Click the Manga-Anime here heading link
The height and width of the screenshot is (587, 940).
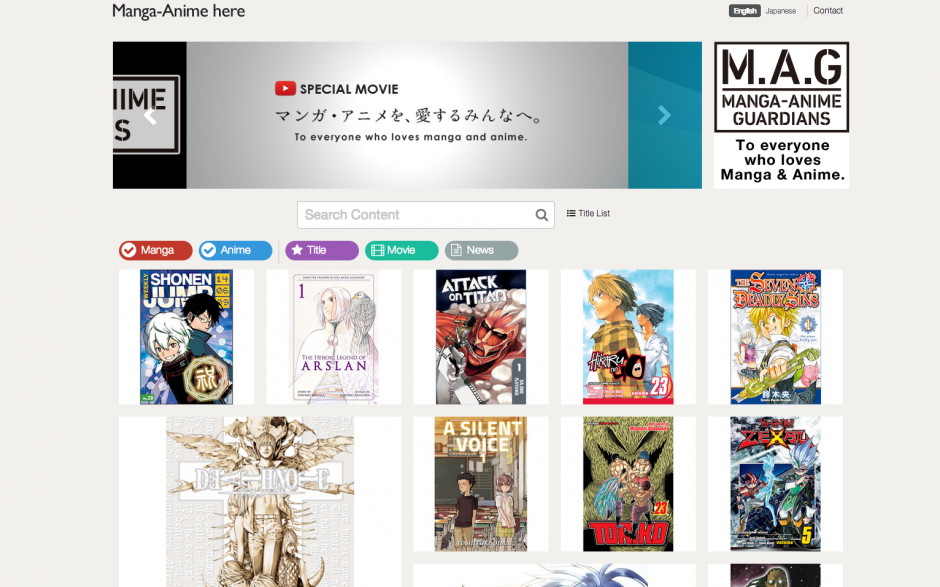178,11
